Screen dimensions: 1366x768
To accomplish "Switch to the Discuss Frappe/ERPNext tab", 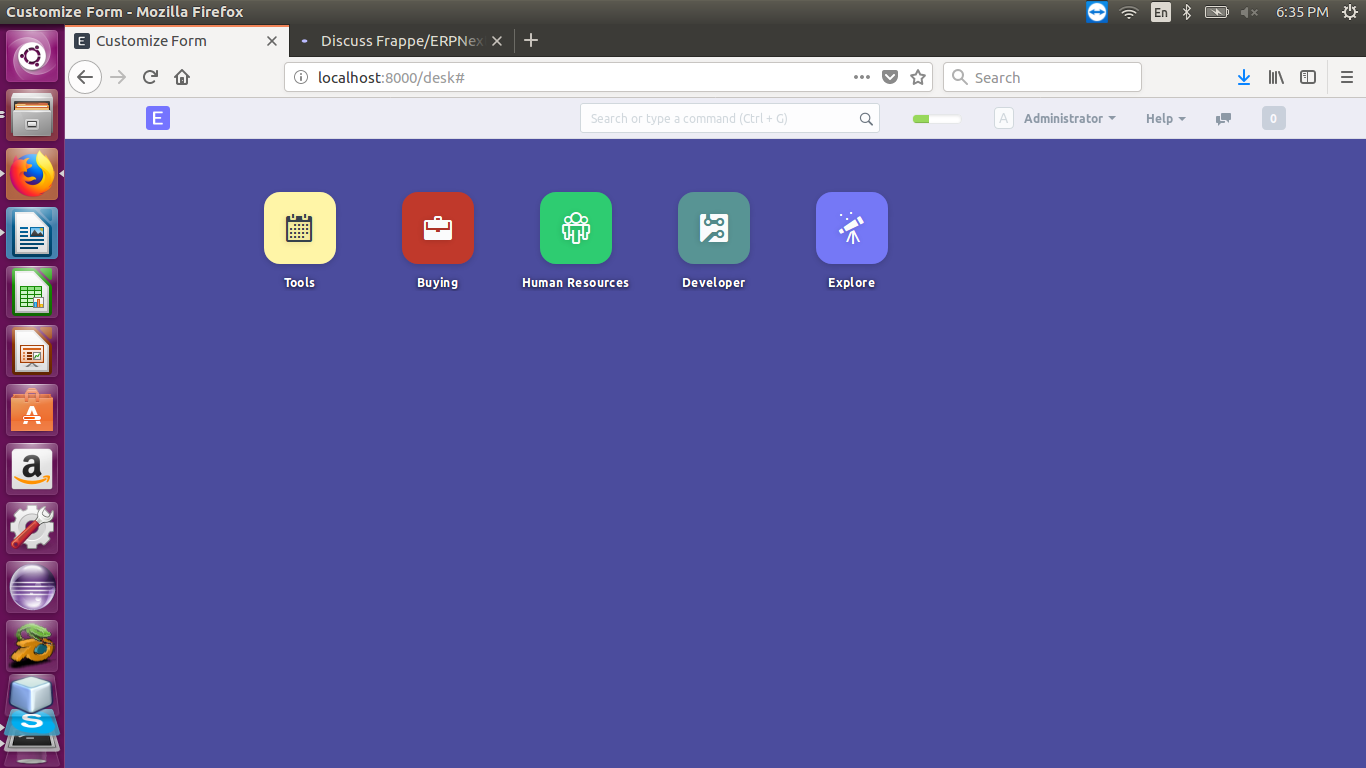I will (x=398, y=41).
